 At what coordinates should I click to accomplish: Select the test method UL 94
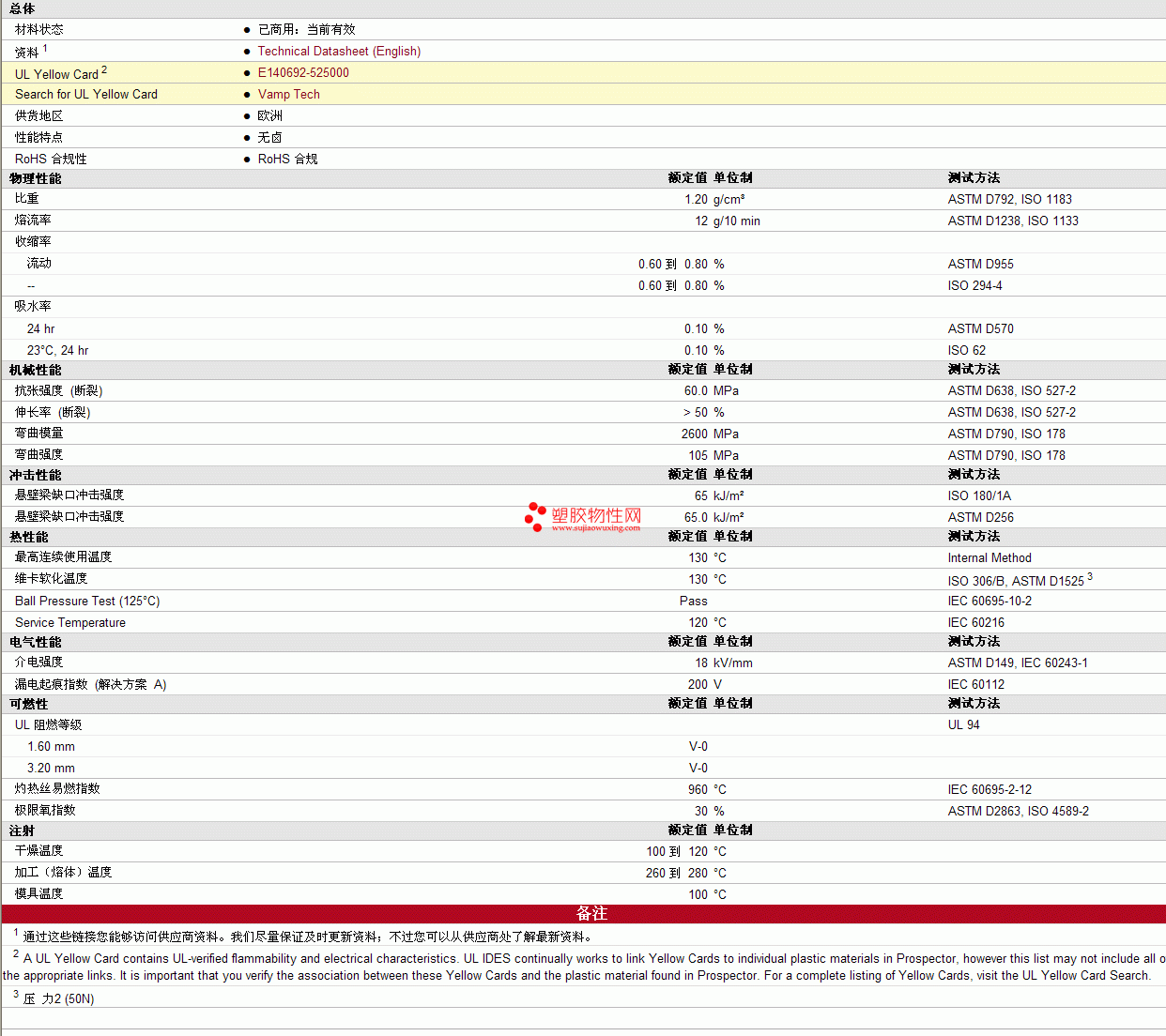[x=964, y=725]
